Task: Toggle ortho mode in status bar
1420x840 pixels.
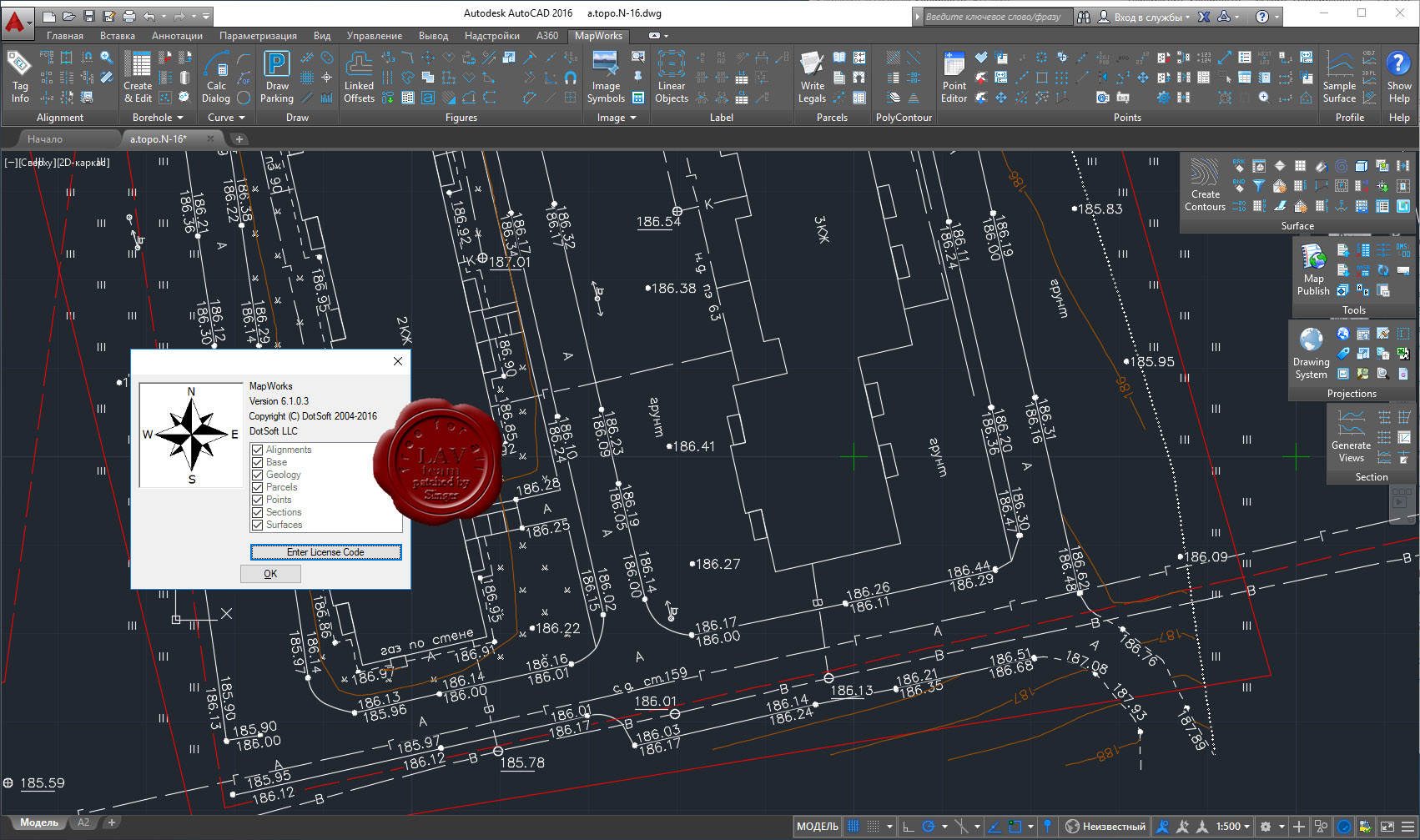Action: (x=909, y=827)
